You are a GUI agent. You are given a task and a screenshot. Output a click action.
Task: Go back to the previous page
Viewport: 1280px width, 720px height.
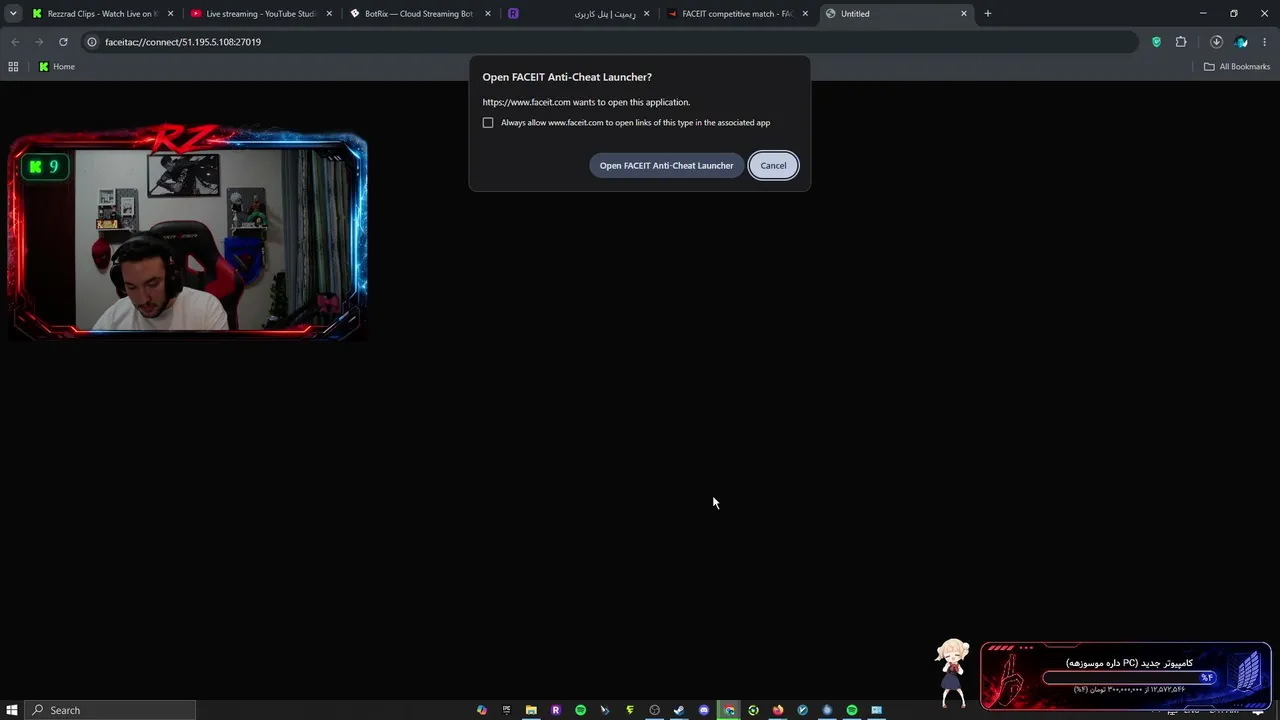(15, 42)
